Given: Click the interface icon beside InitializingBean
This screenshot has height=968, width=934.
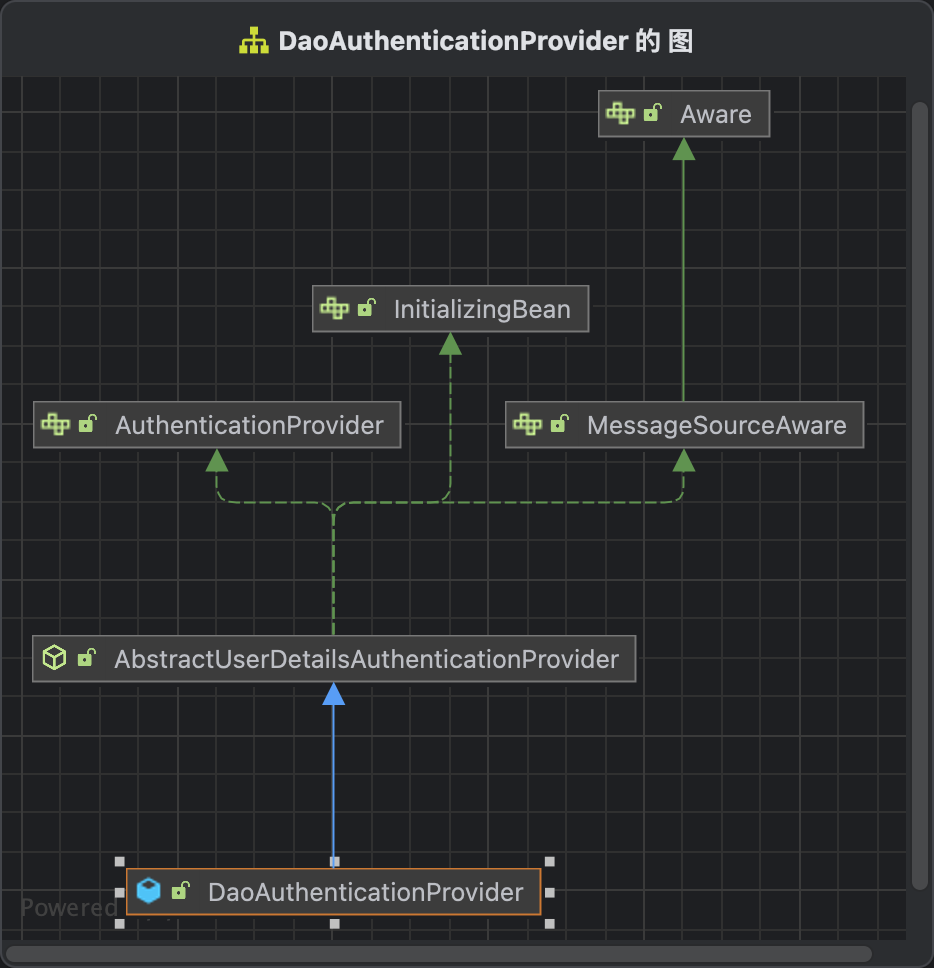Looking at the screenshot, I should (x=334, y=308).
